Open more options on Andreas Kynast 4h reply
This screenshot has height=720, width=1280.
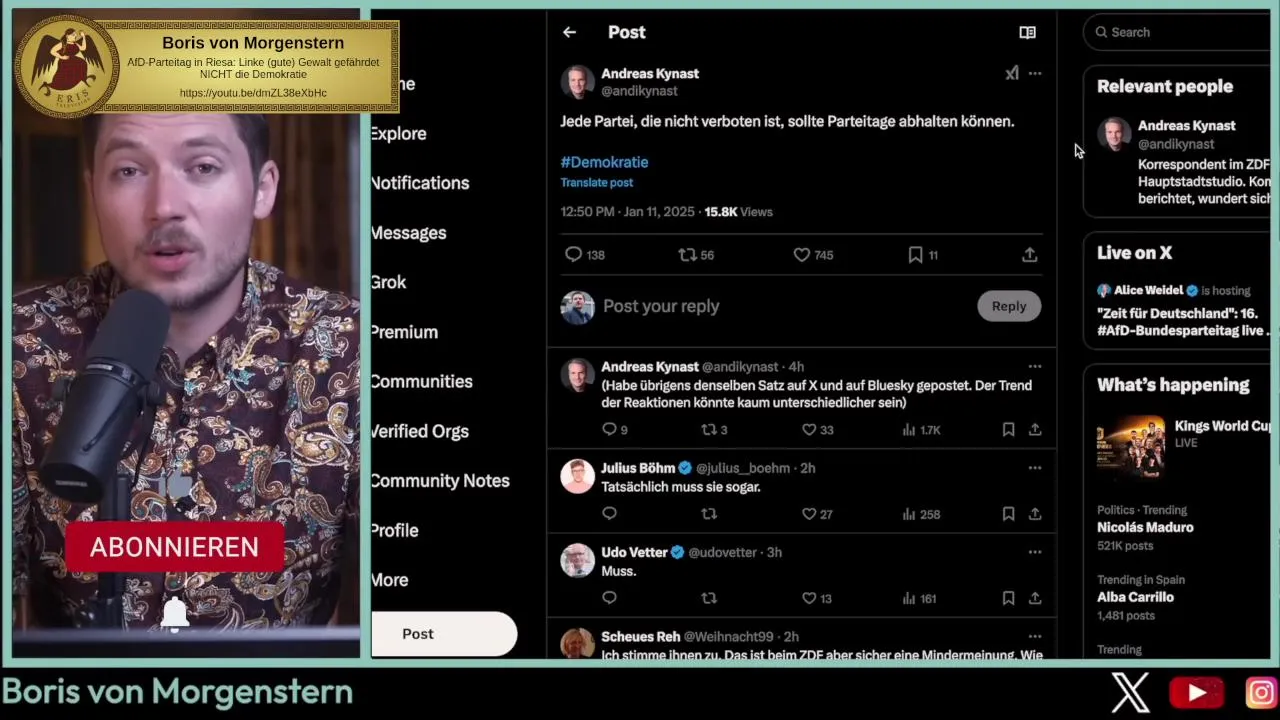pos(1035,367)
